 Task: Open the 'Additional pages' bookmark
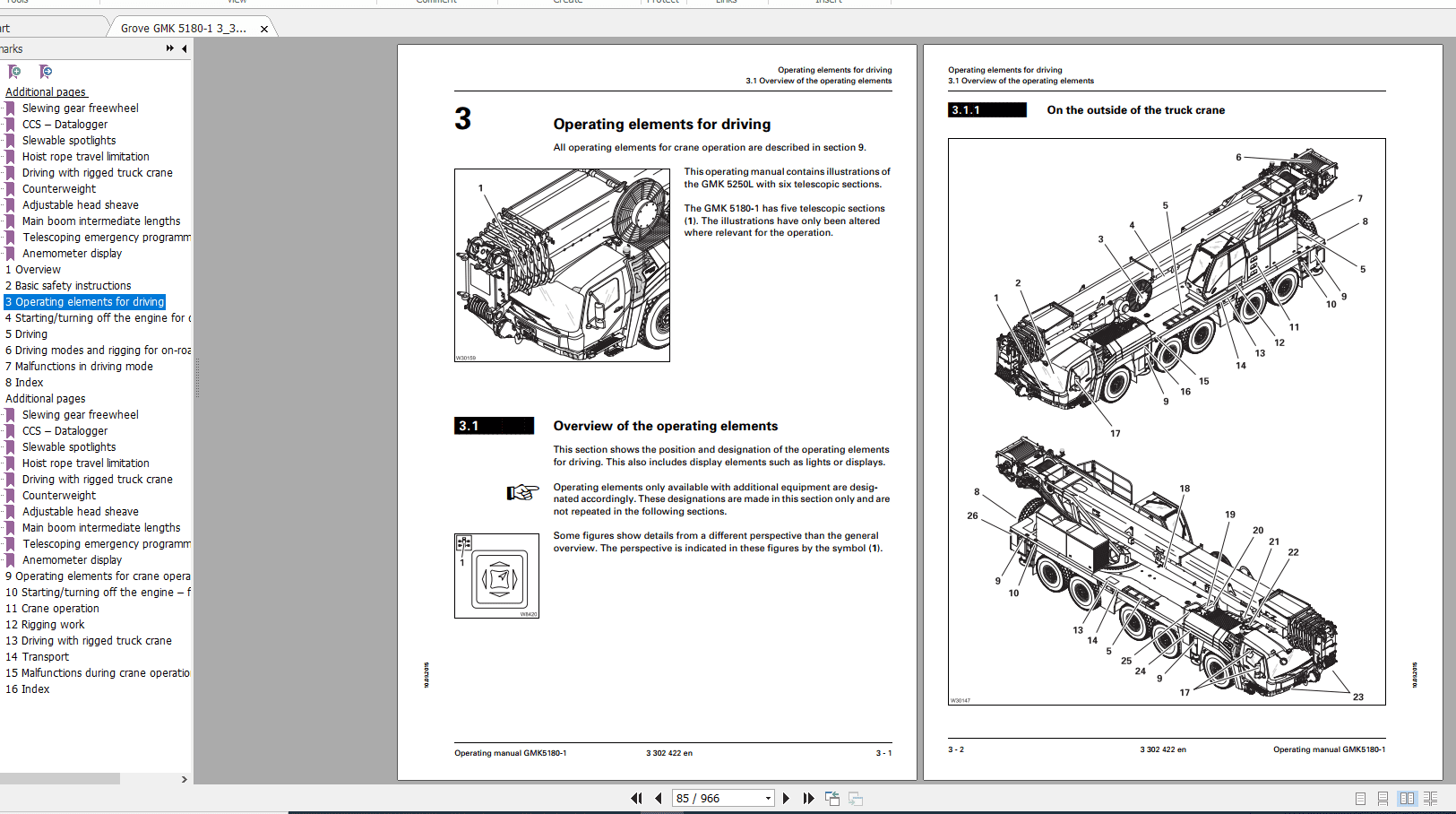(x=46, y=91)
